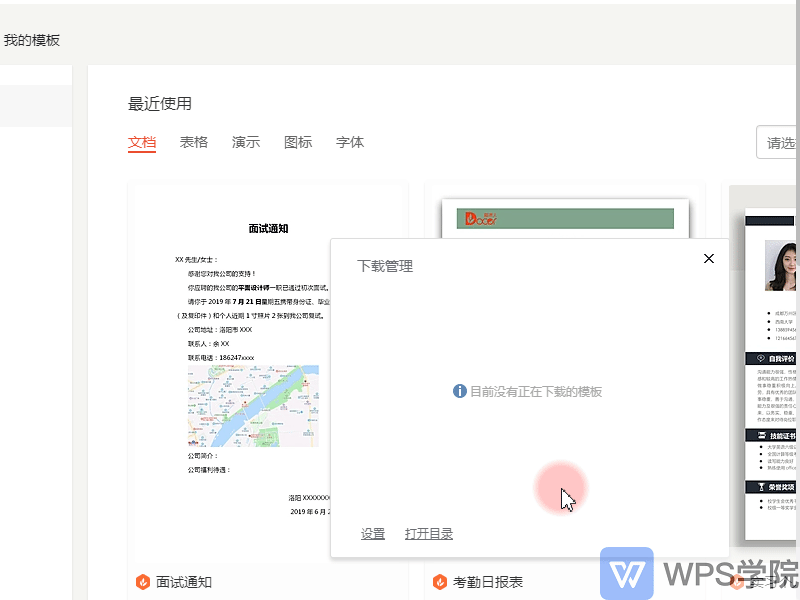Open 设置 in the download manager
This screenshot has width=800, height=600.
(x=373, y=533)
